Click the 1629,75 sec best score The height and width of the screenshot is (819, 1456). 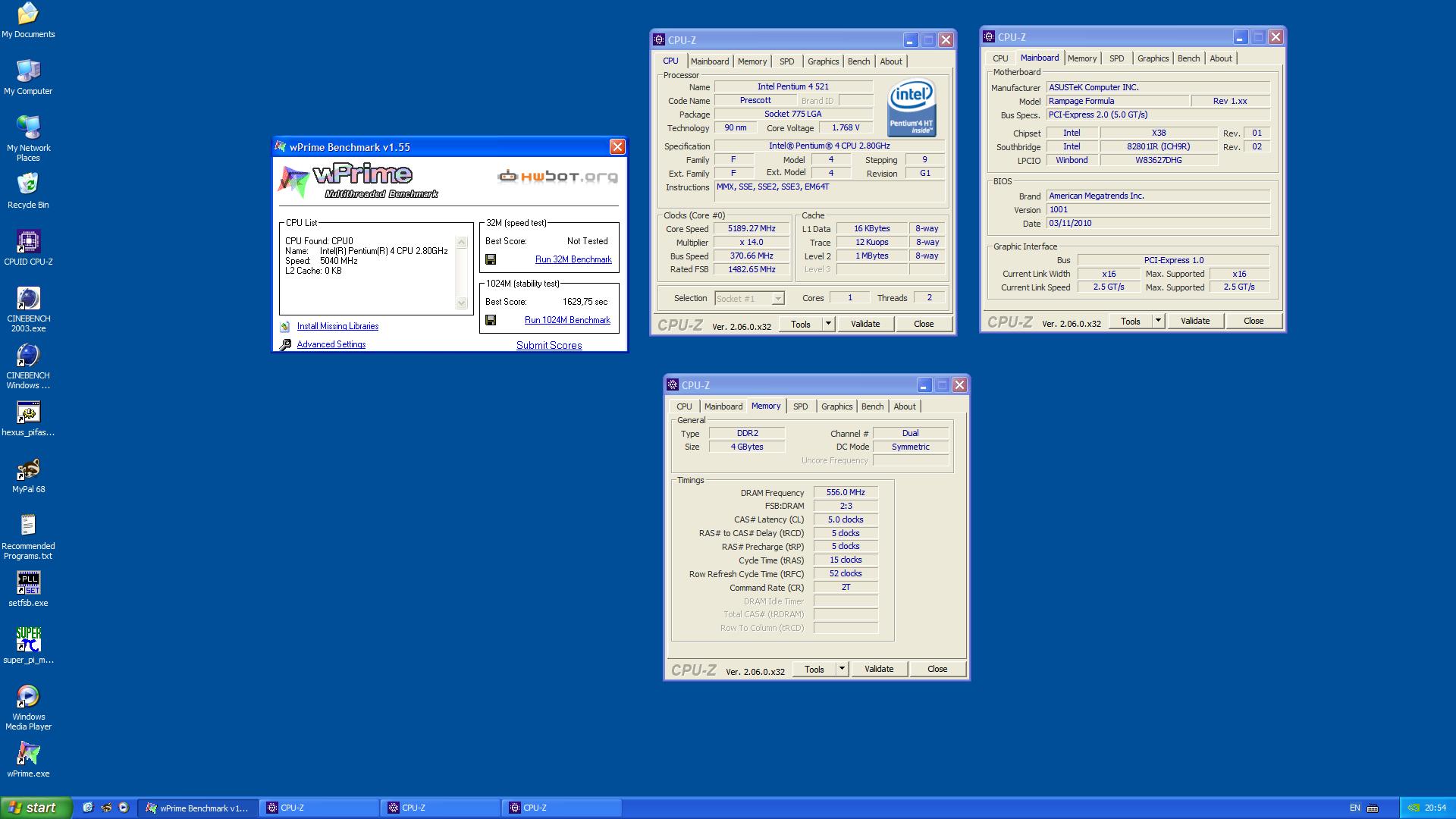tap(585, 302)
